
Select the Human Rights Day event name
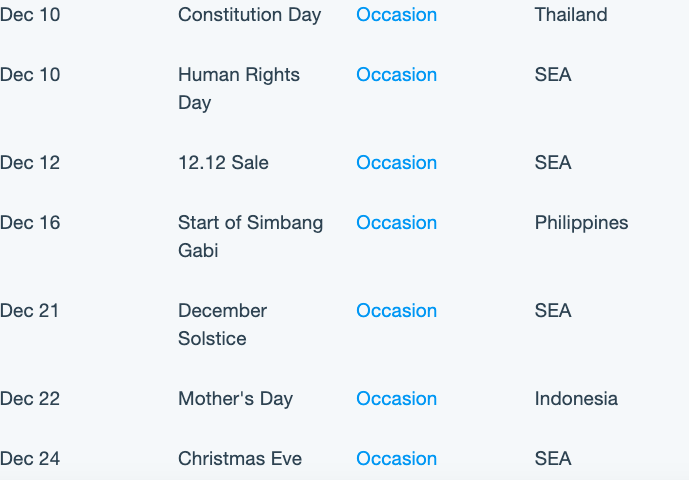click(x=239, y=89)
